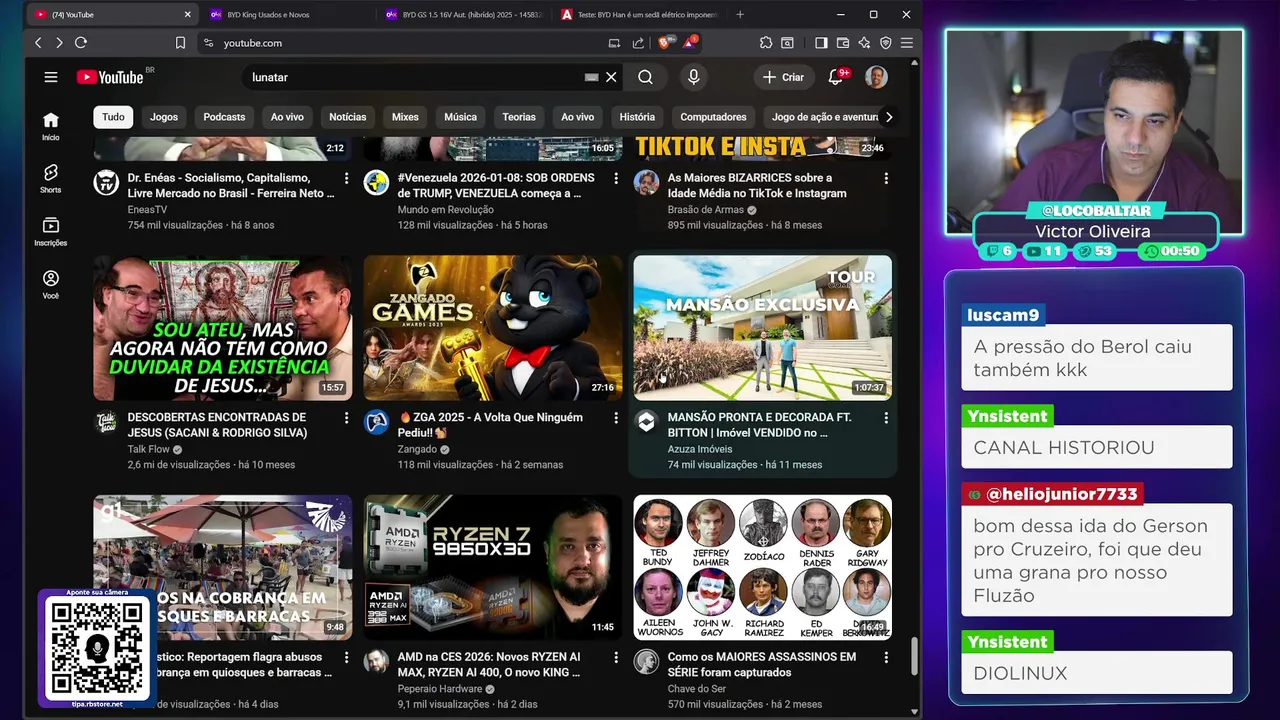Click the youtube.com address bar

[x=400, y=43]
